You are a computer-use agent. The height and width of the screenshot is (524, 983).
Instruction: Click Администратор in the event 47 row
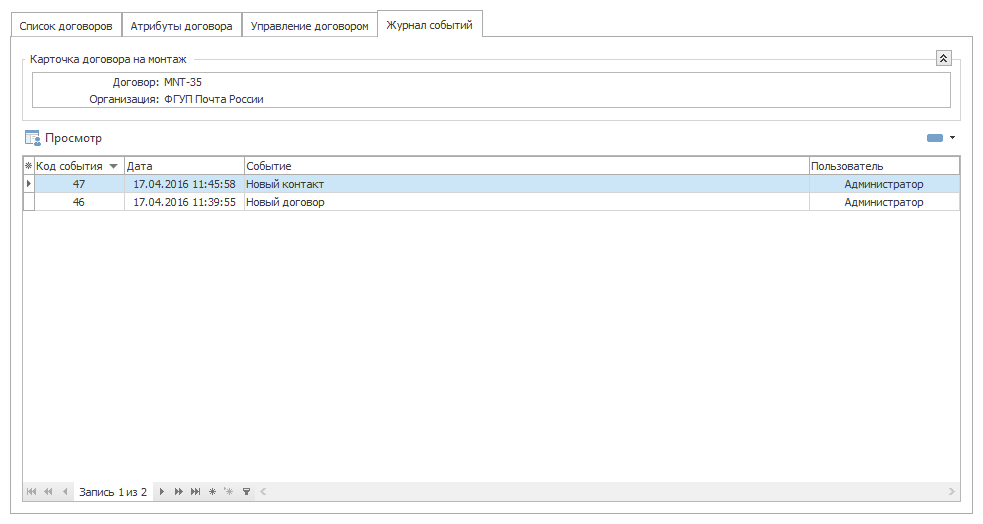[x=884, y=184]
